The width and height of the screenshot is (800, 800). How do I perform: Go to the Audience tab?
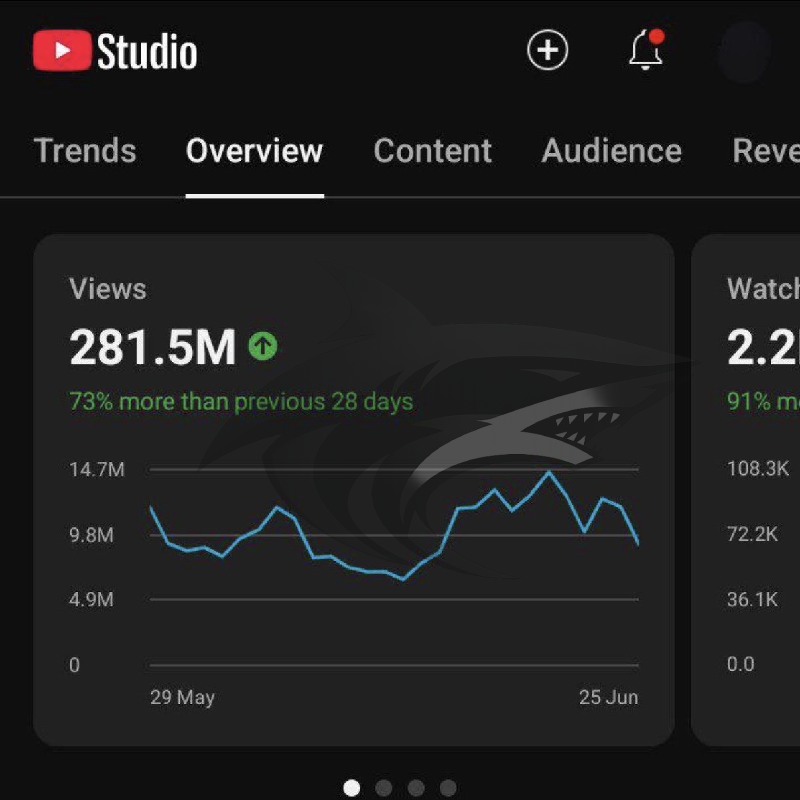[x=611, y=151]
